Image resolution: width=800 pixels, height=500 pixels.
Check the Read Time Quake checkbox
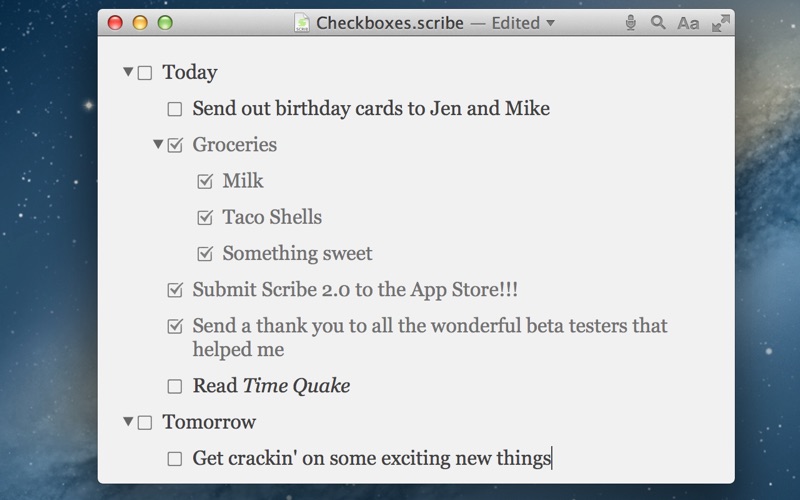175,386
